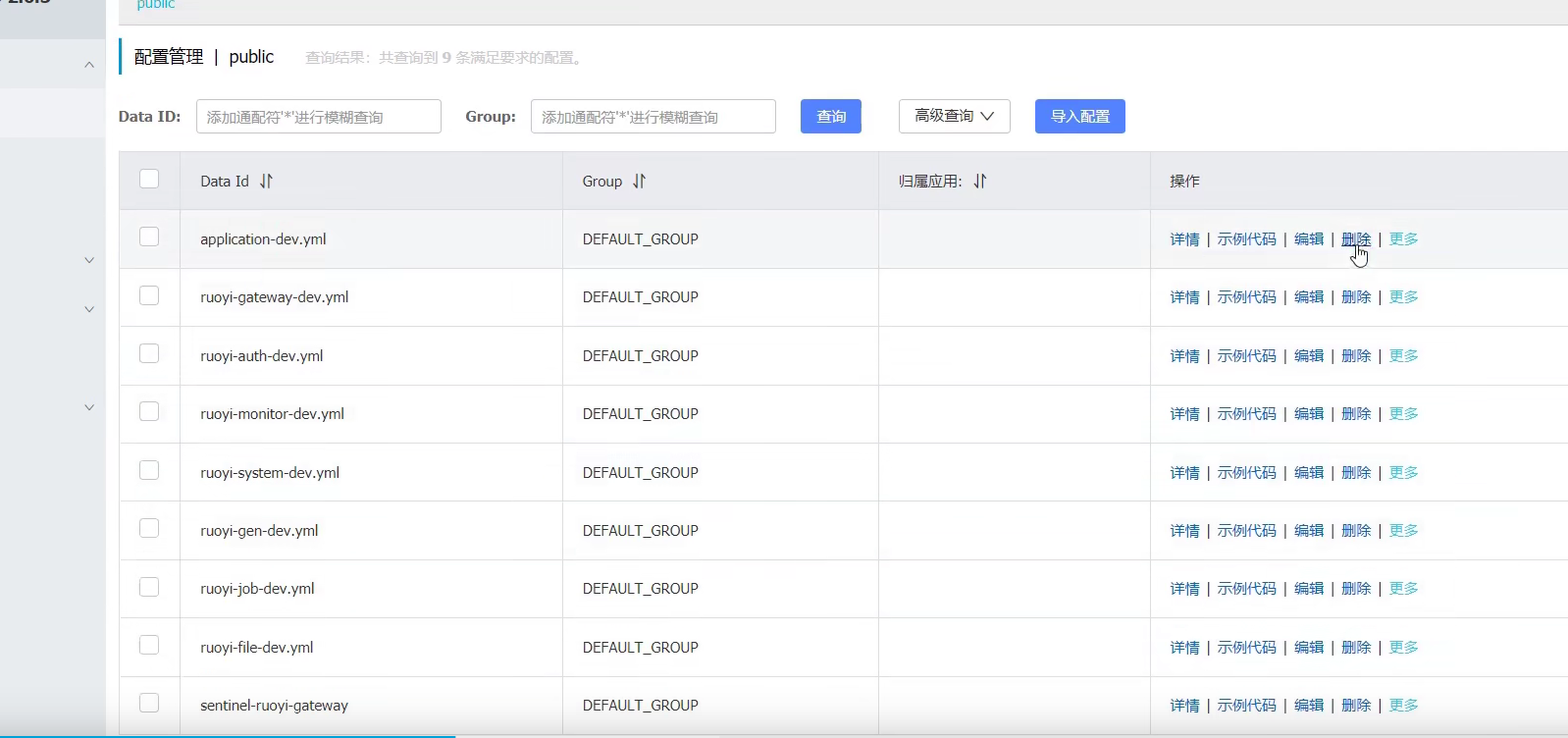Image resolution: width=1568 pixels, height=738 pixels.
Task: Click 删除 for ruoyi-file-dev.yml
Action: pyautogui.click(x=1356, y=648)
